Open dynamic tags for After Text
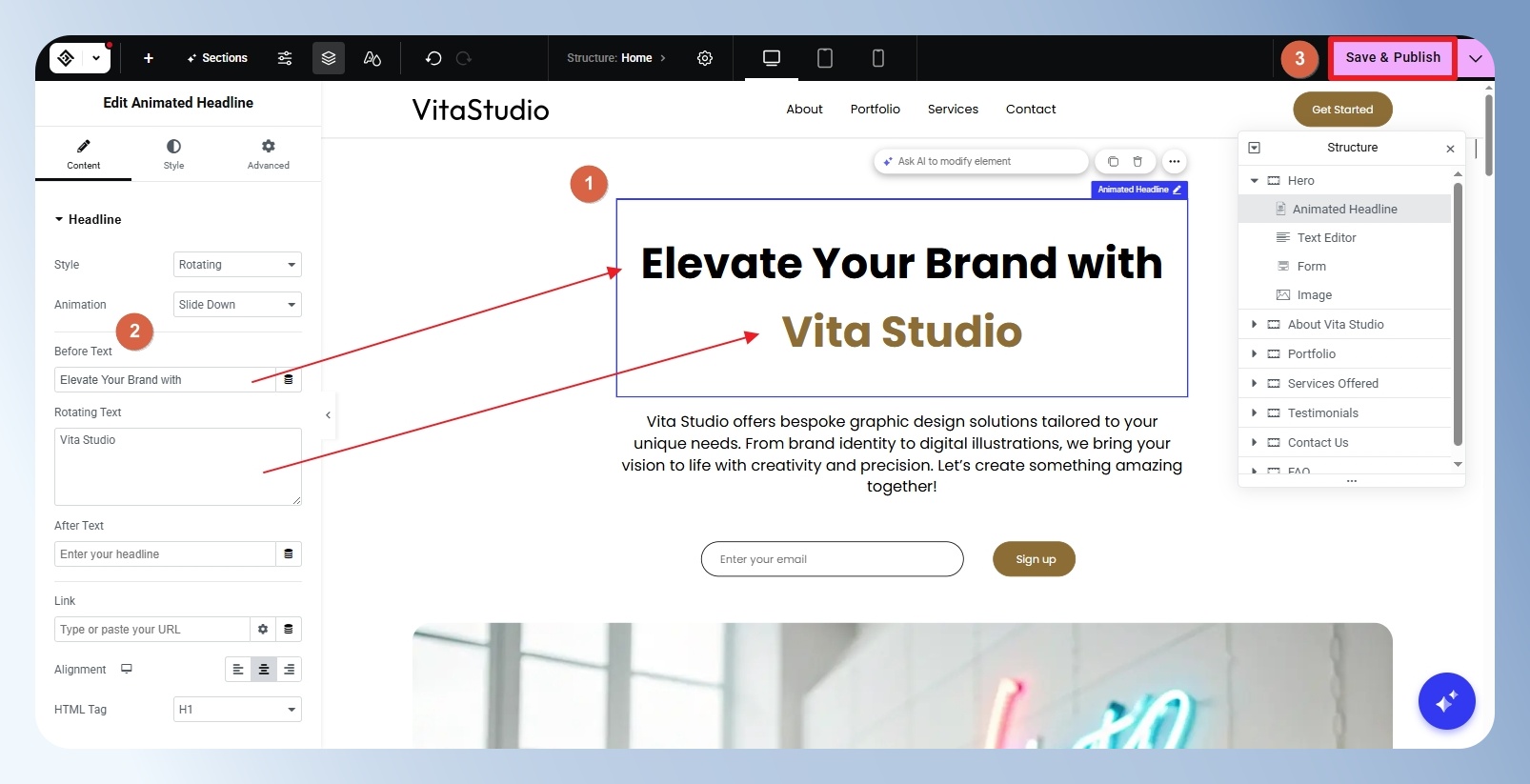 tap(289, 553)
